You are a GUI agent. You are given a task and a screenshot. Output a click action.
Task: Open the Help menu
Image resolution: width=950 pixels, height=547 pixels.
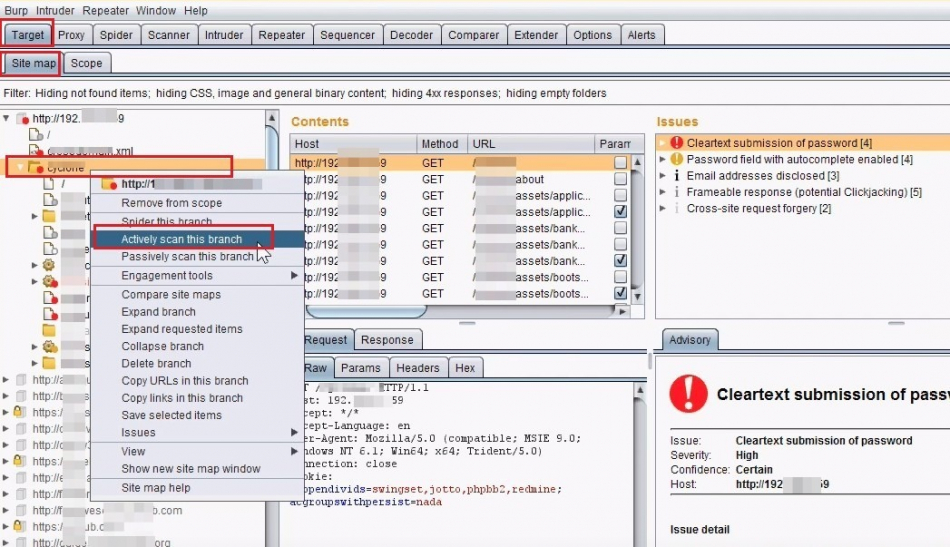[x=196, y=11]
